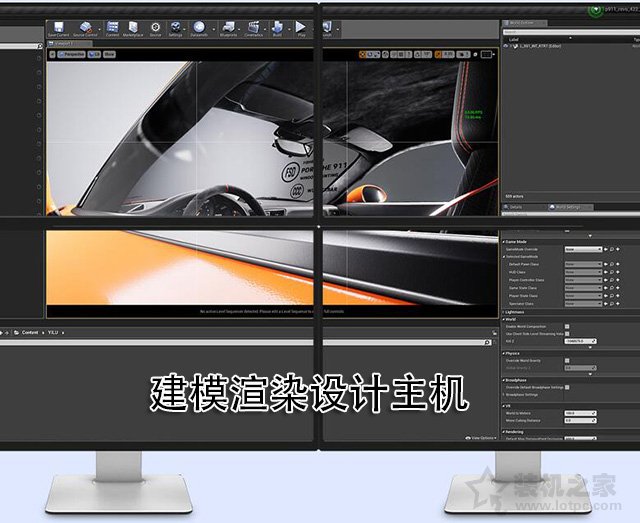Toggle Enable World Composition checkbox
This screenshot has height=523, width=640.
pyautogui.click(x=567, y=327)
